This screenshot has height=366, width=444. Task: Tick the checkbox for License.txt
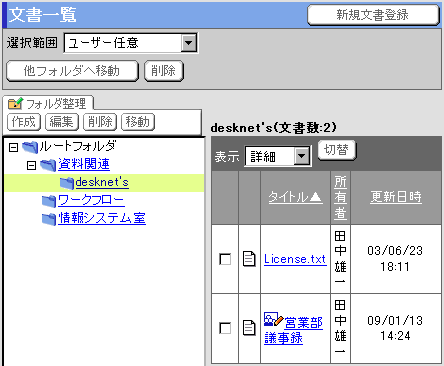(225, 259)
